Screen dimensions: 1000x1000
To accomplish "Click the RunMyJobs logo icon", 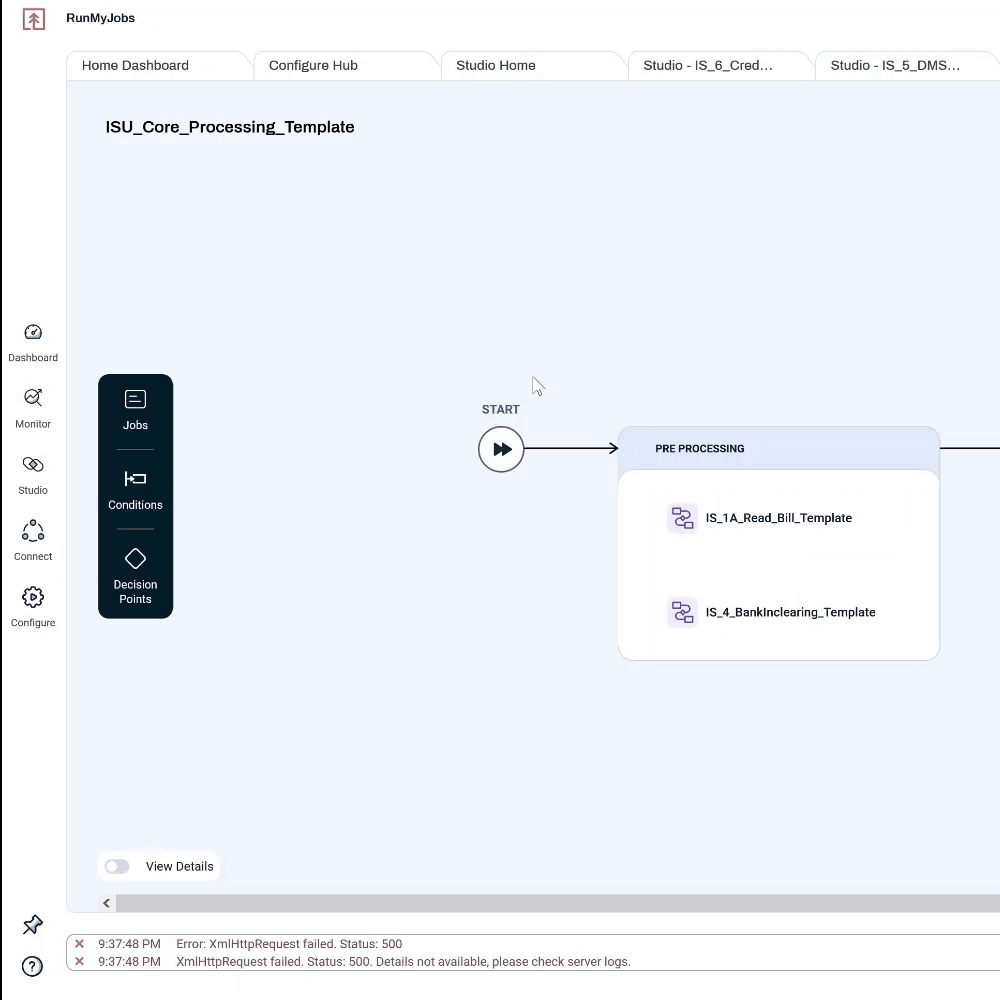I will point(34,19).
